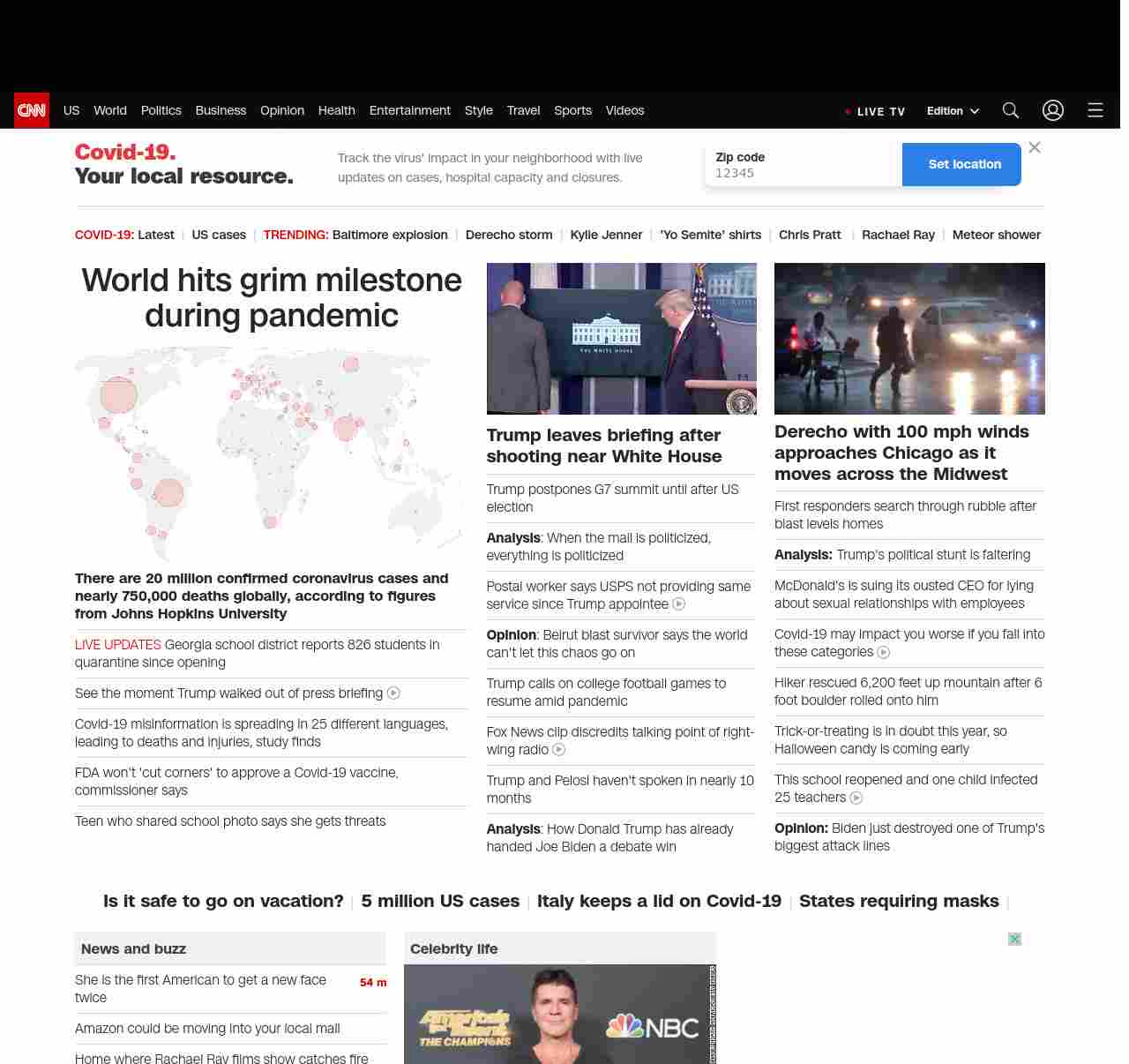
Task: Expand the Edition dropdown
Action: point(953,111)
